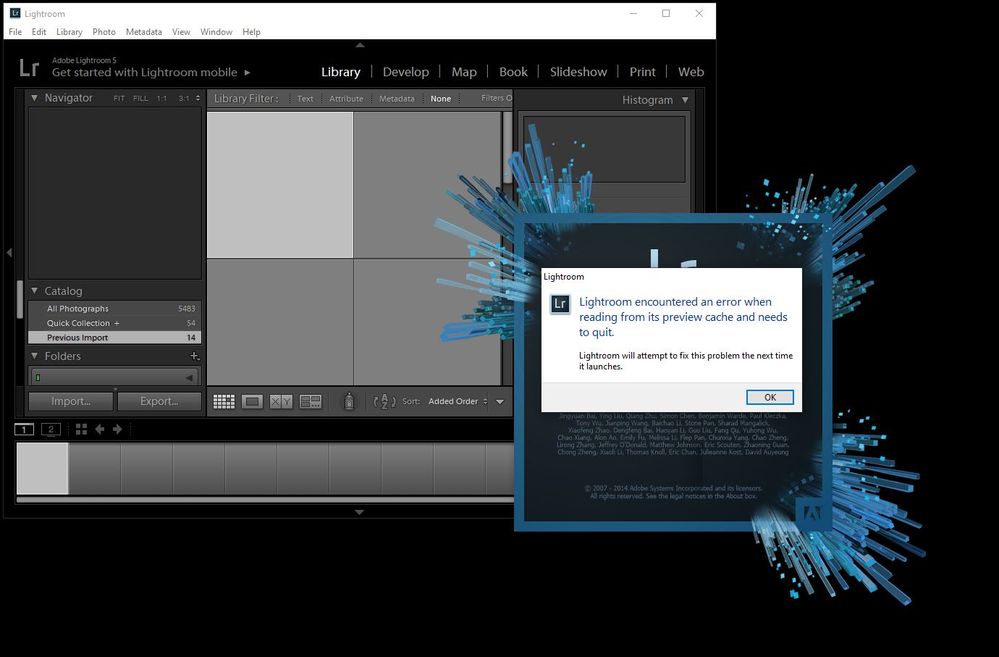
Task: Go back with filmstrip left arrow
Action: (x=99, y=430)
